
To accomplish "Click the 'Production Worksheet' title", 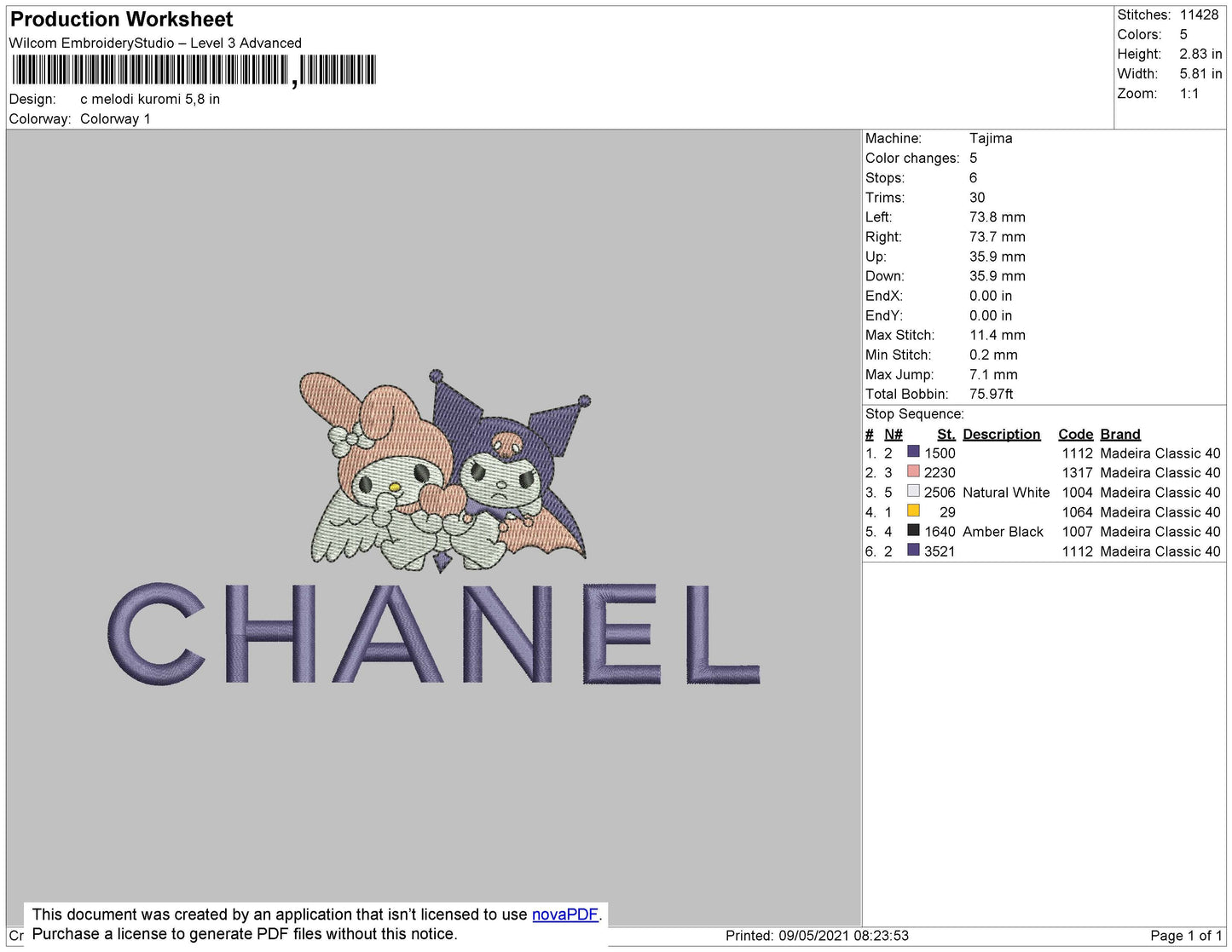I will tap(122, 20).
